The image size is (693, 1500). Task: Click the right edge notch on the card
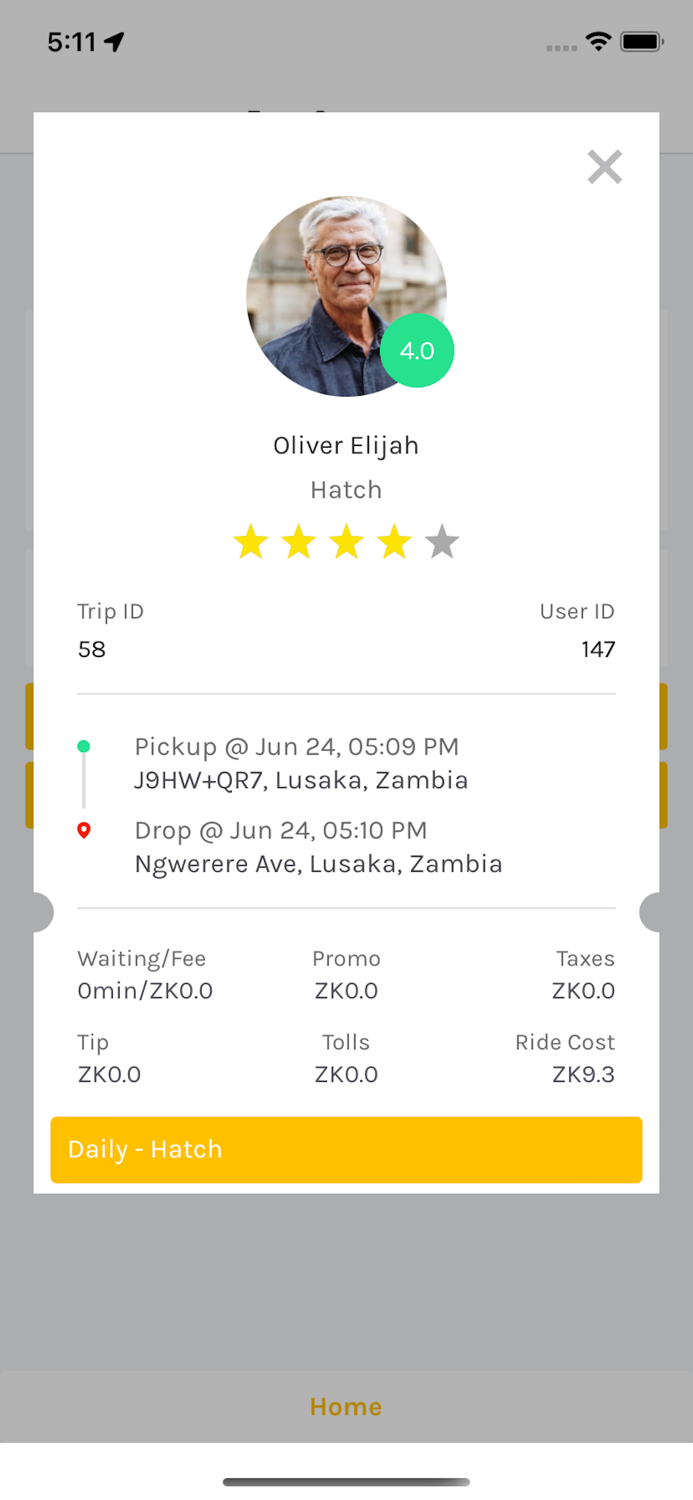point(652,911)
